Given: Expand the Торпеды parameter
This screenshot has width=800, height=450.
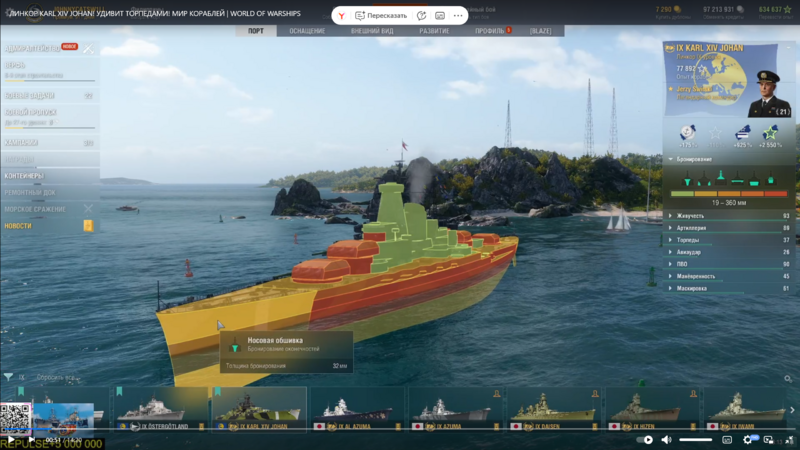Looking at the screenshot, I should coord(729,240).
